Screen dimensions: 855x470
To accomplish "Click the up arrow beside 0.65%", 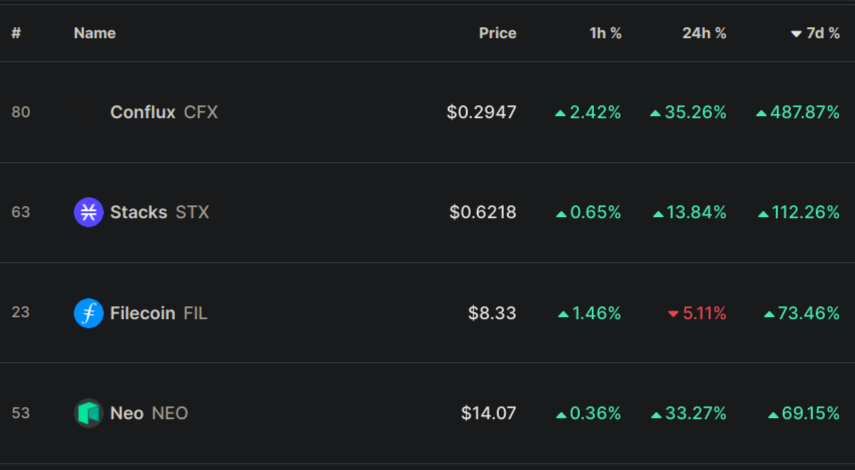I will [561, 214].
